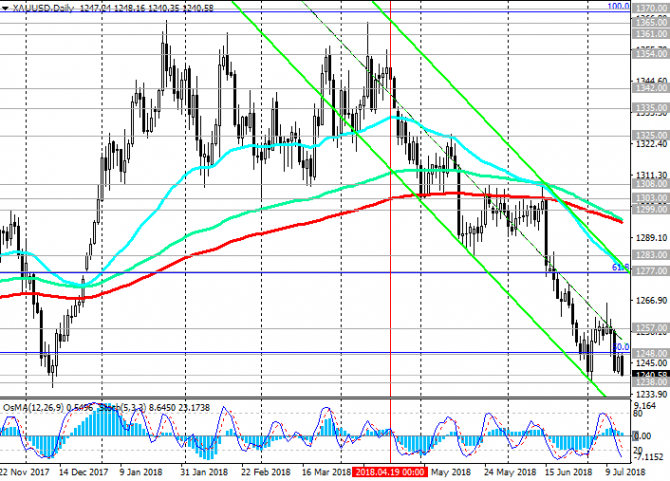The image size is (670, 481).
Task: Click the 1361.00 price level label
Action: 650,34
